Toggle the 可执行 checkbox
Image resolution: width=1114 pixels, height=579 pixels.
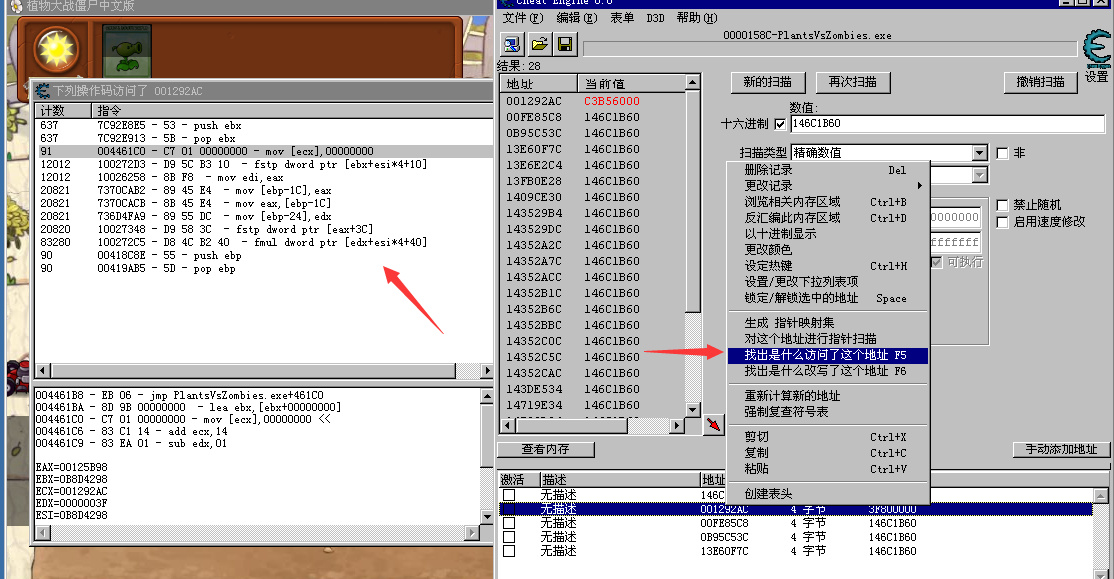pyautogui.click(x=937, y=262)
